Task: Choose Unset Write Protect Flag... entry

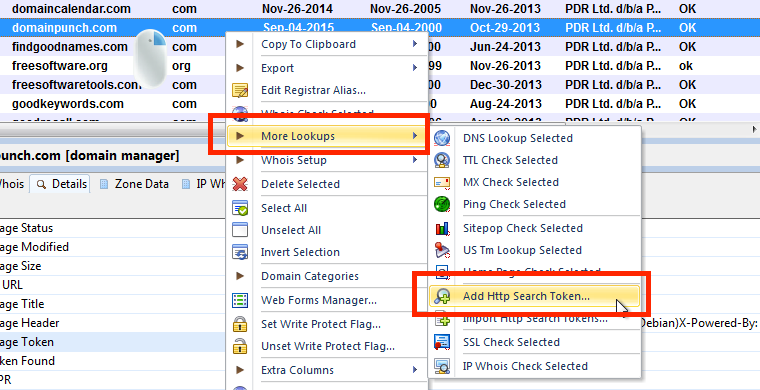Action: 327,346
